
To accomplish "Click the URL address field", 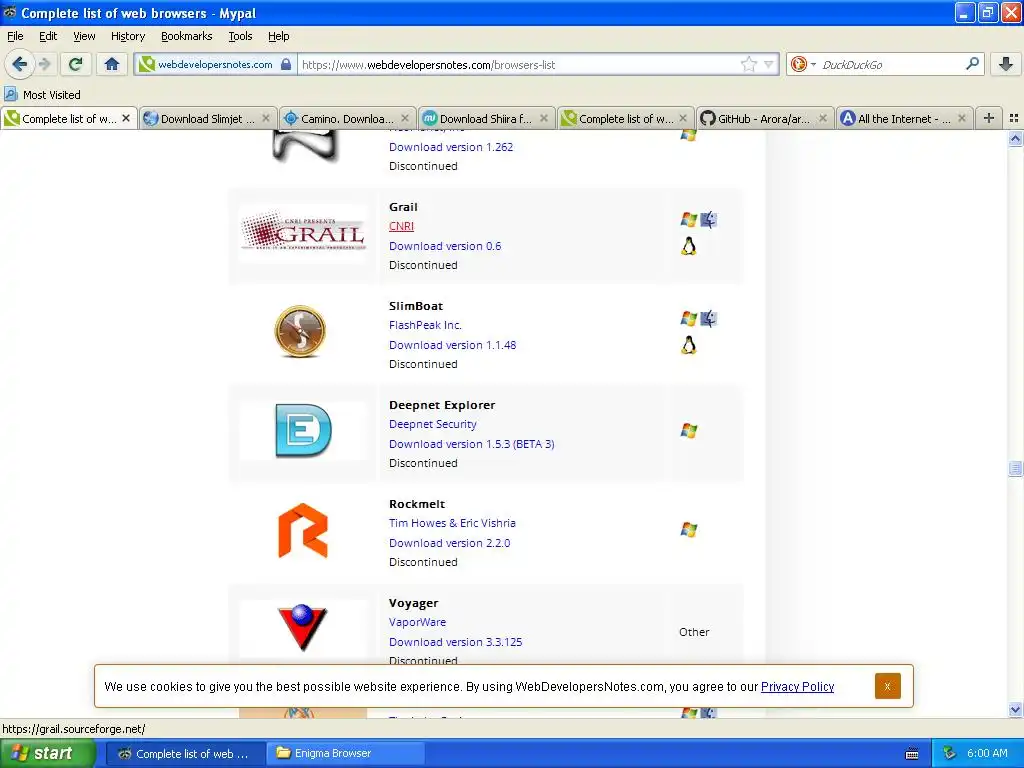I will pyautogui.click(x=519, y=65).
